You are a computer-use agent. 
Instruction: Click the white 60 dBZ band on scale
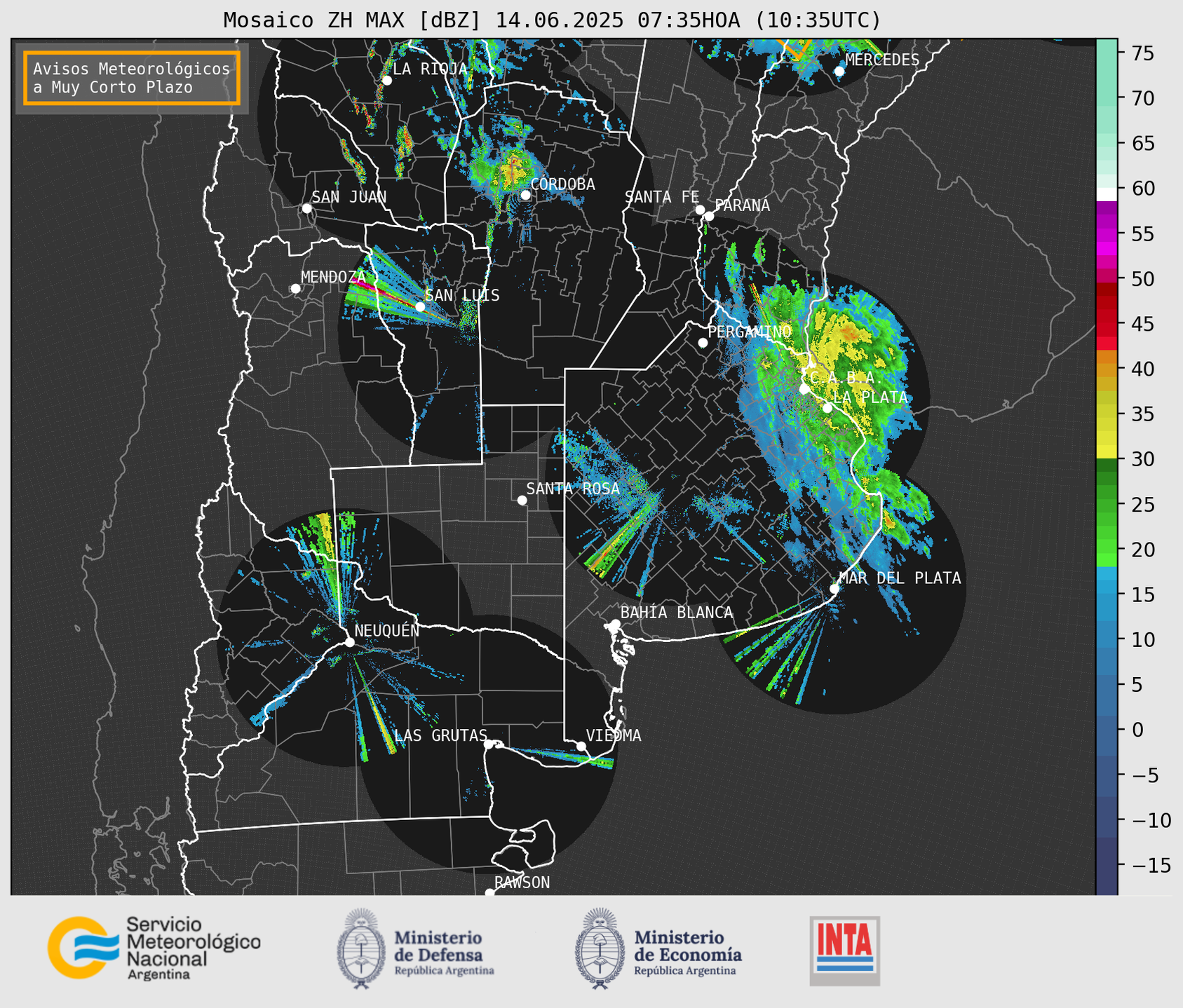pyautogui.click(x=1107, y=194)
